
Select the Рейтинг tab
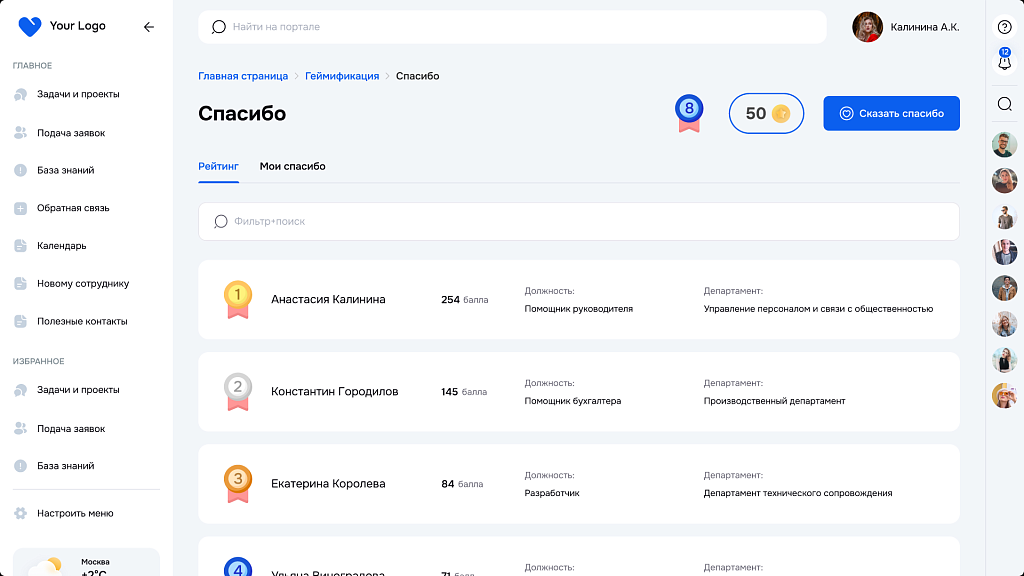218,166
